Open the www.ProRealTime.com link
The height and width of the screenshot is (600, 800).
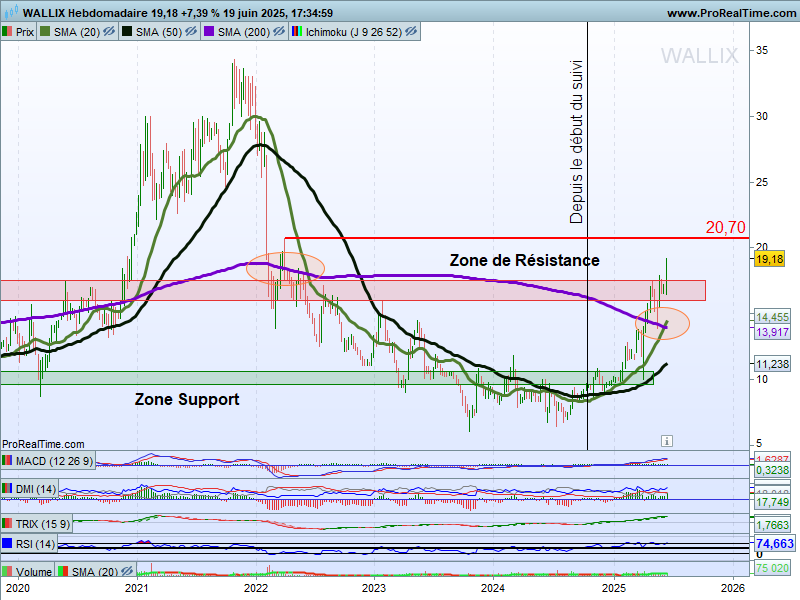(731, 13)
